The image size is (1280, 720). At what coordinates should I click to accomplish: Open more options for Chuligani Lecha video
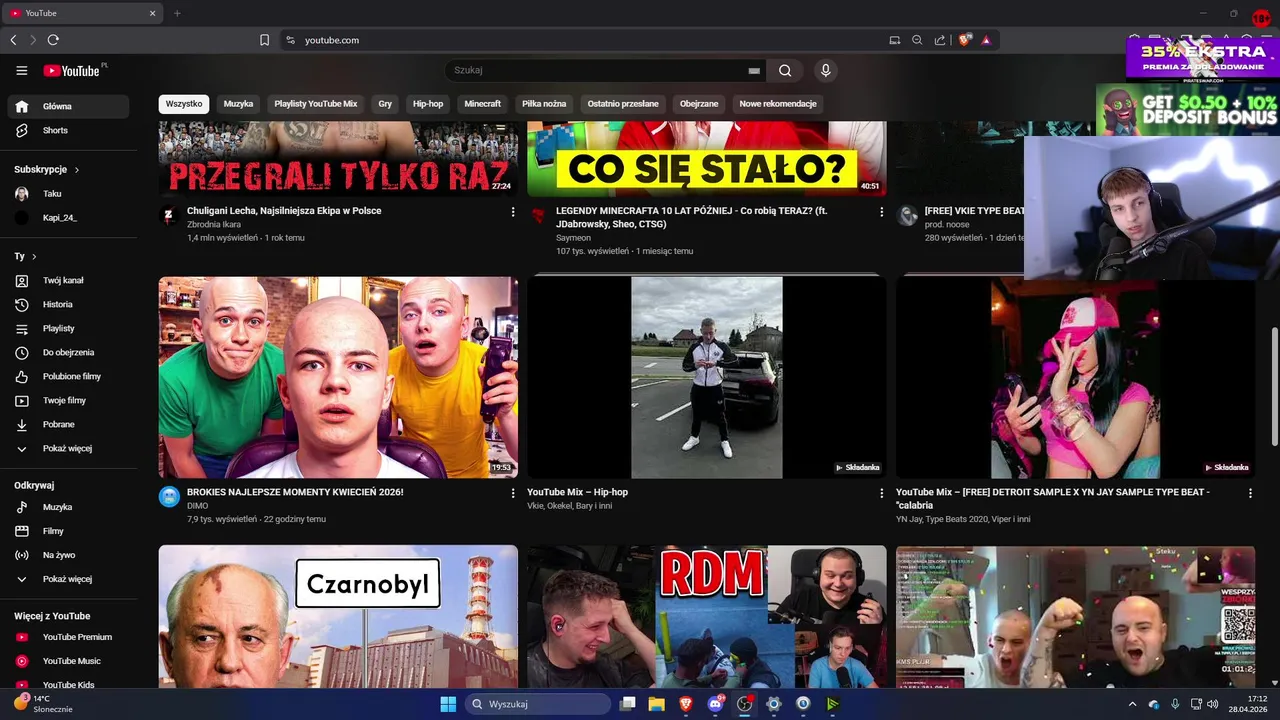point(513,212)
